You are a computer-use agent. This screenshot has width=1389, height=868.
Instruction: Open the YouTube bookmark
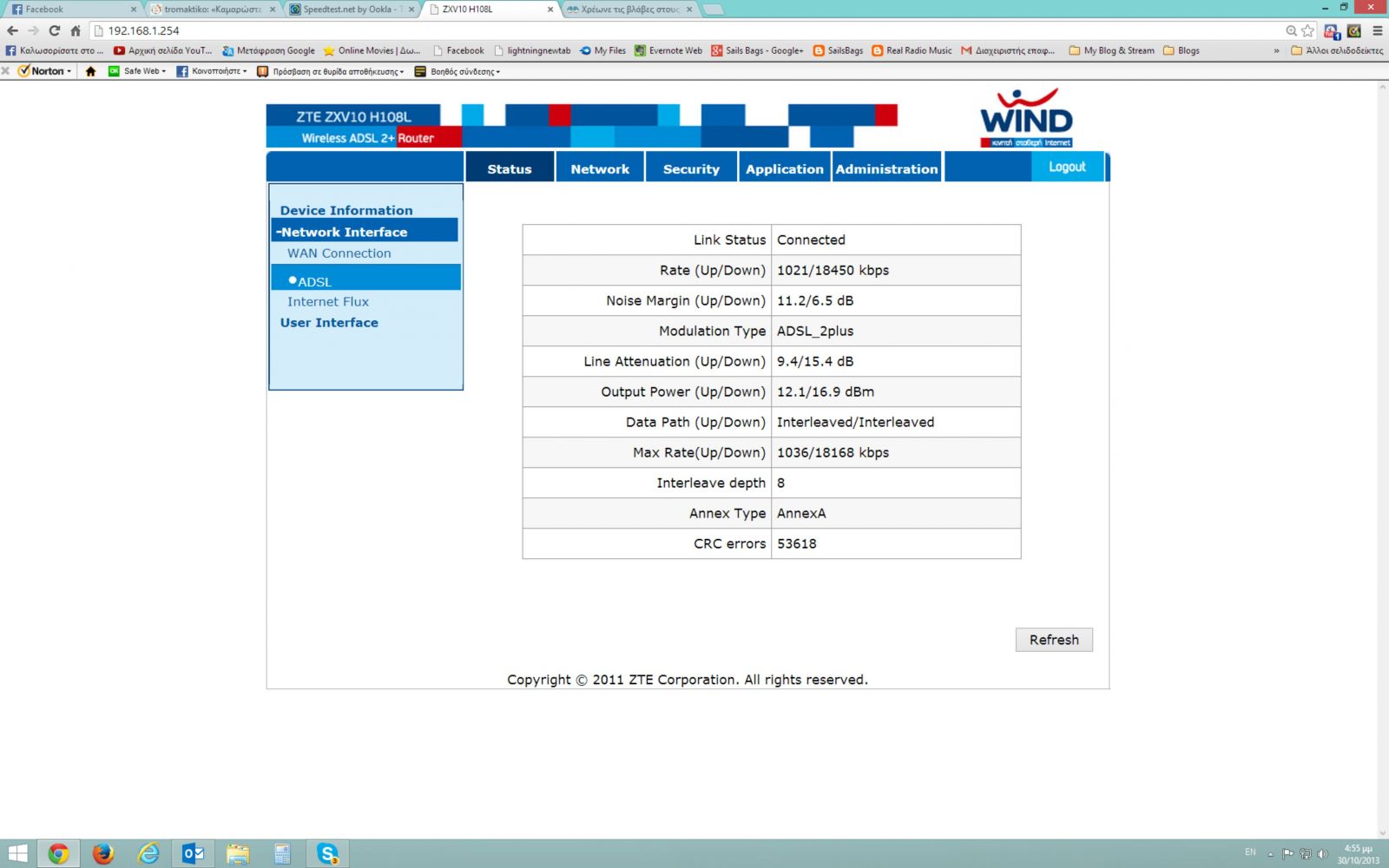pyautogui.click(x=162, y=50)
